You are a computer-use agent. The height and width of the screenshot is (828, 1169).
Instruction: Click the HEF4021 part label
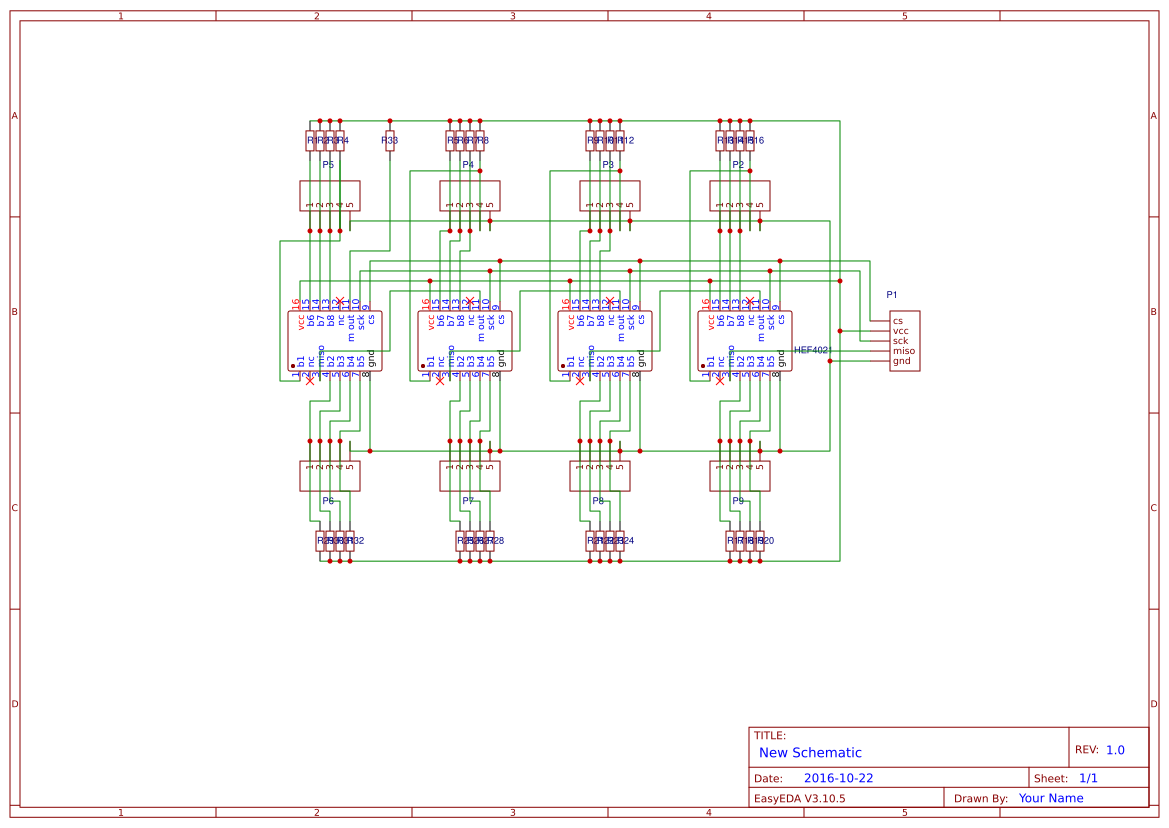(813, 351)
